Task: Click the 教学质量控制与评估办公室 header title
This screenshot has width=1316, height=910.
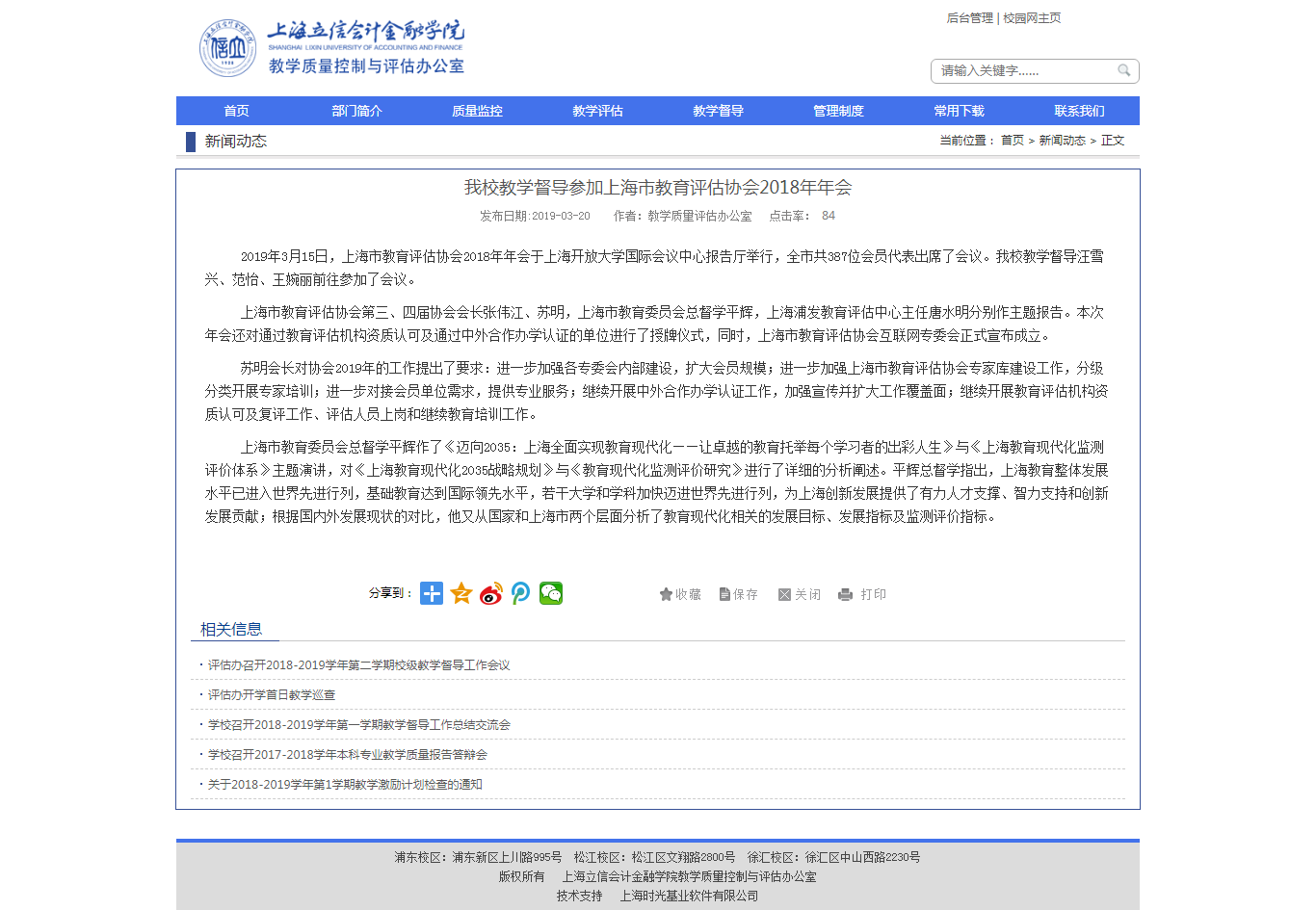Action: click(367, 66)
